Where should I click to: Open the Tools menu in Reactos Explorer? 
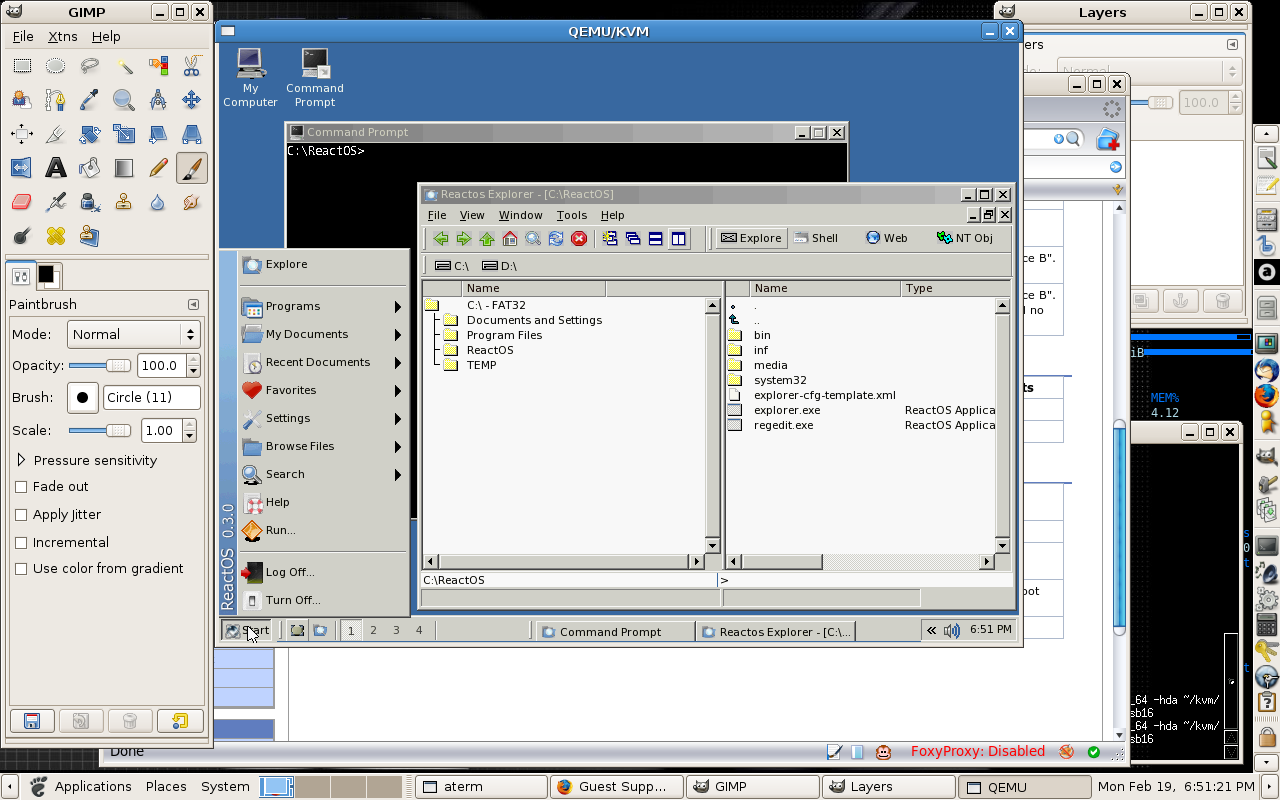(571, 215)
